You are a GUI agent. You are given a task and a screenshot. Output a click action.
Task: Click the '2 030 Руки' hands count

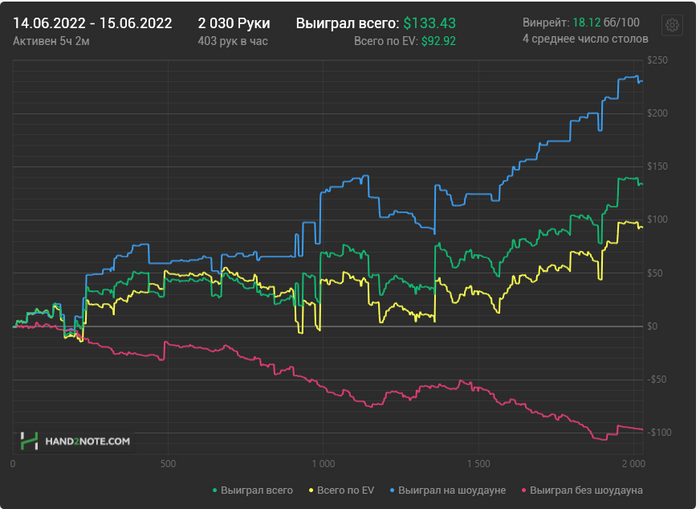point(234,23)
